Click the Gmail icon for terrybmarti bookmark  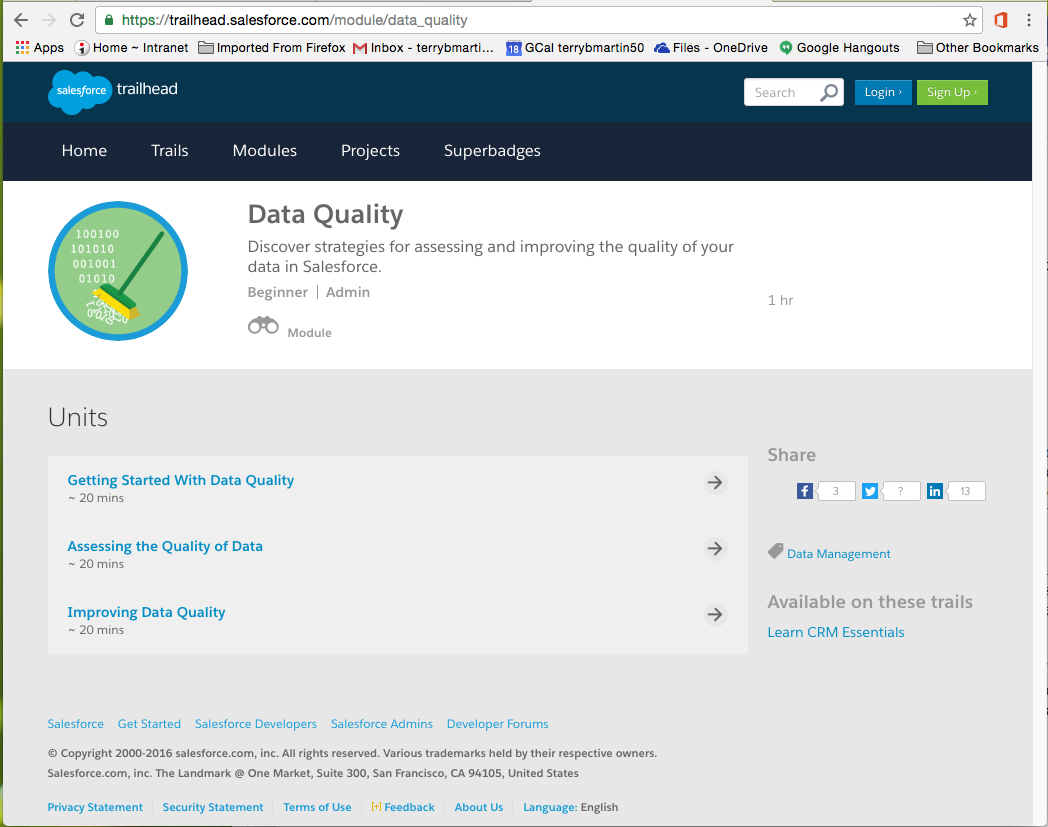[357, 47]
